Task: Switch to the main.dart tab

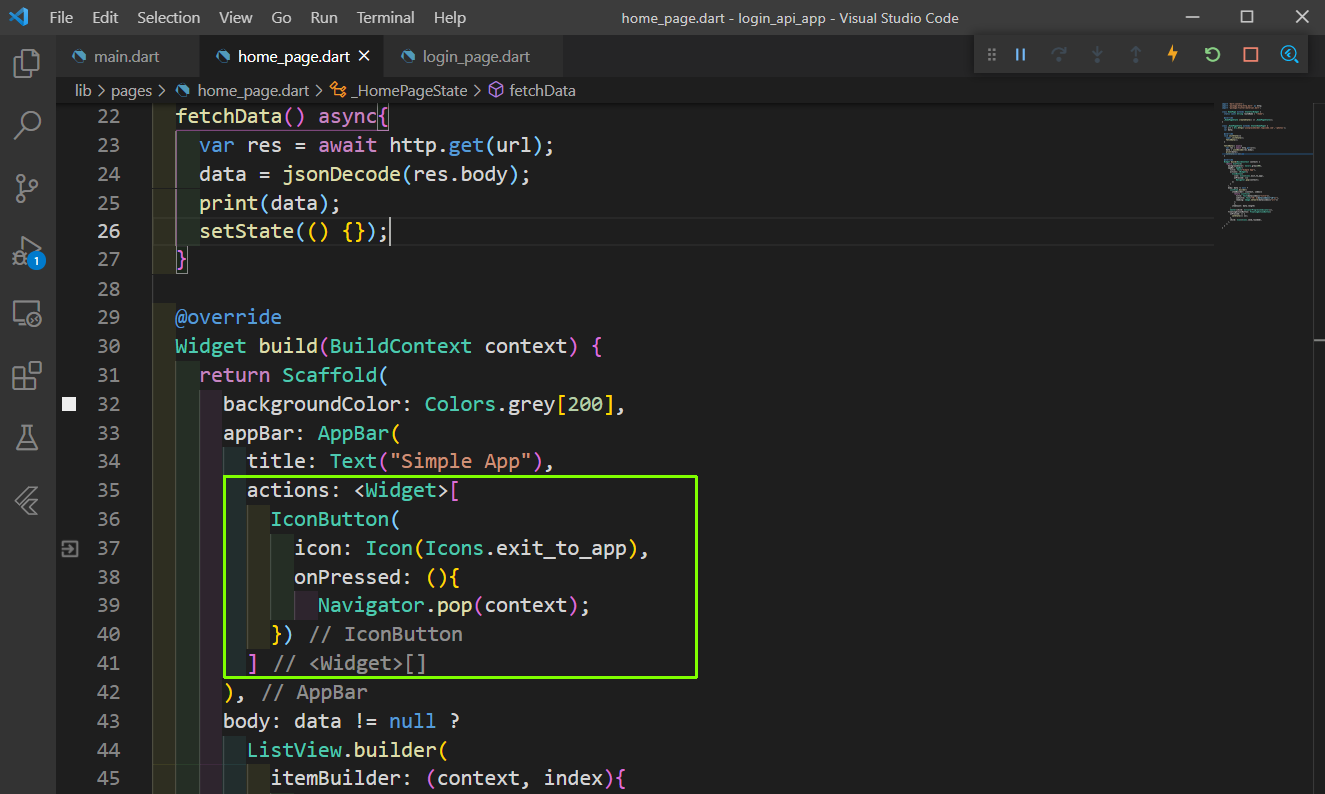Action: tap(126, 57)
